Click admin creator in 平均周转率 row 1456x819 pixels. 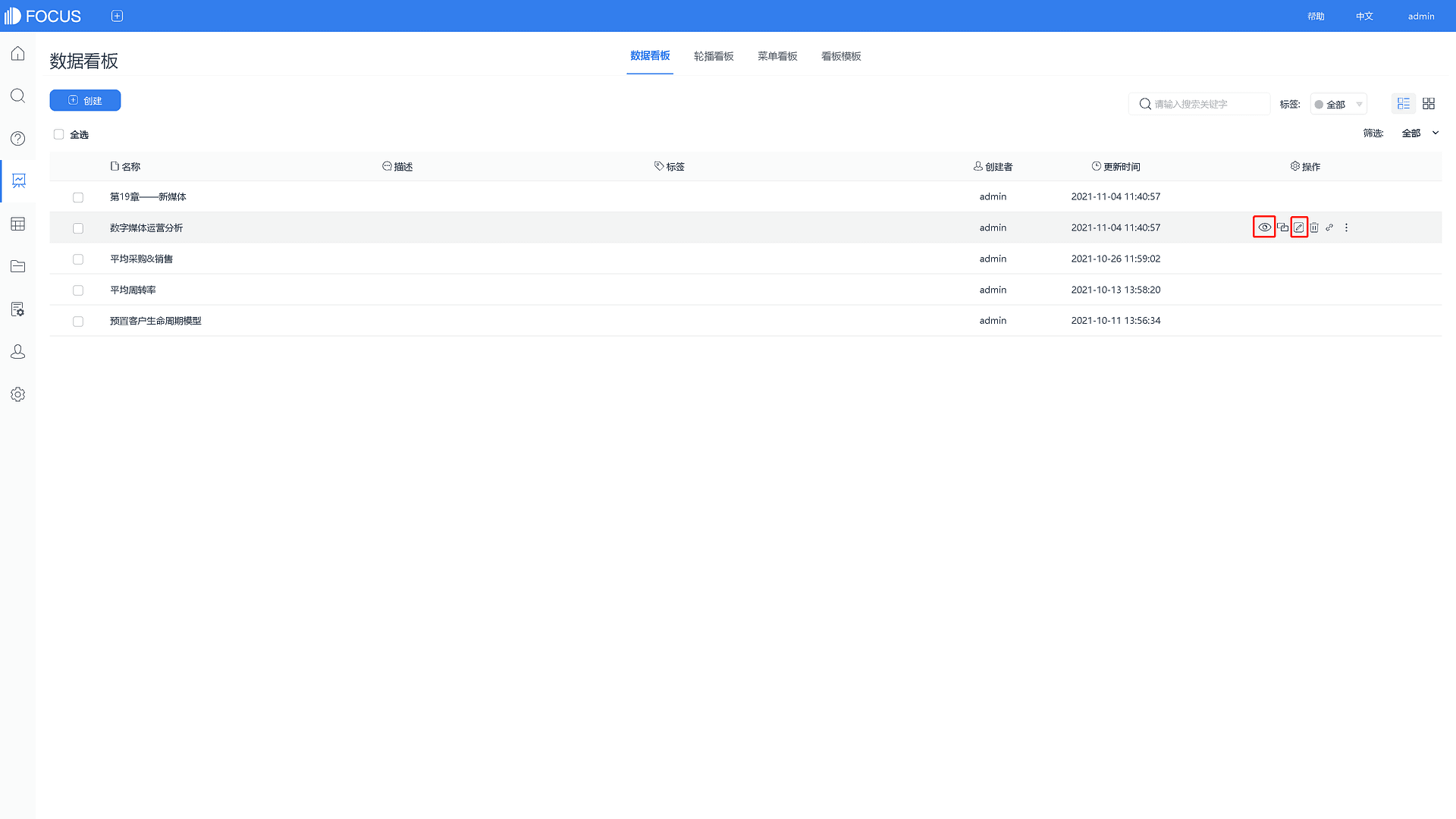tap(993, 290)
